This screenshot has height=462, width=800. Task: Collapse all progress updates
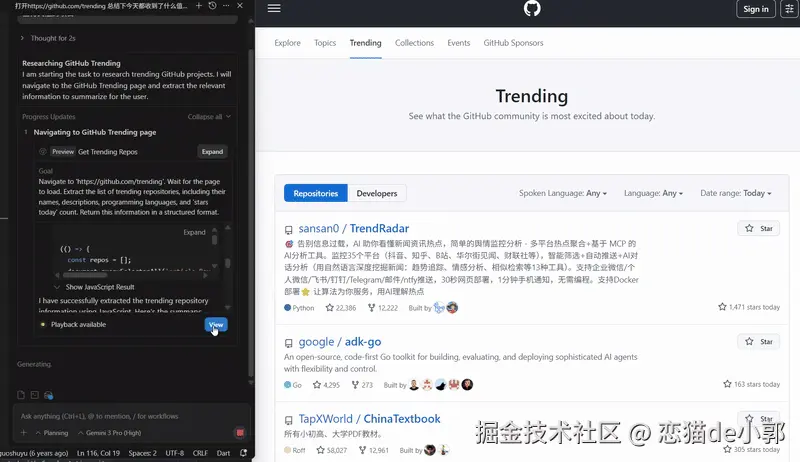(209, 117)
